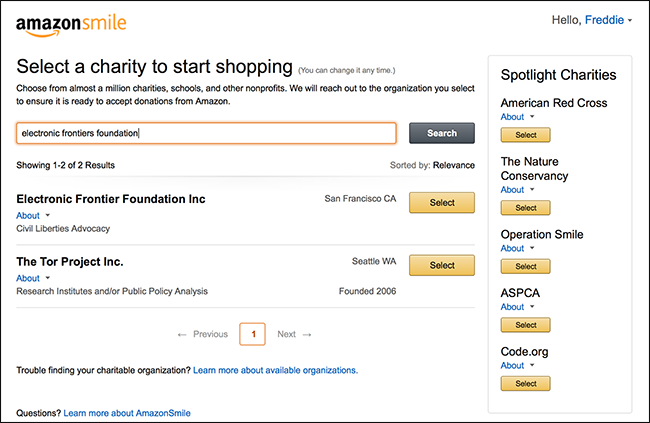Go to the Next results page

coord(294,334)
